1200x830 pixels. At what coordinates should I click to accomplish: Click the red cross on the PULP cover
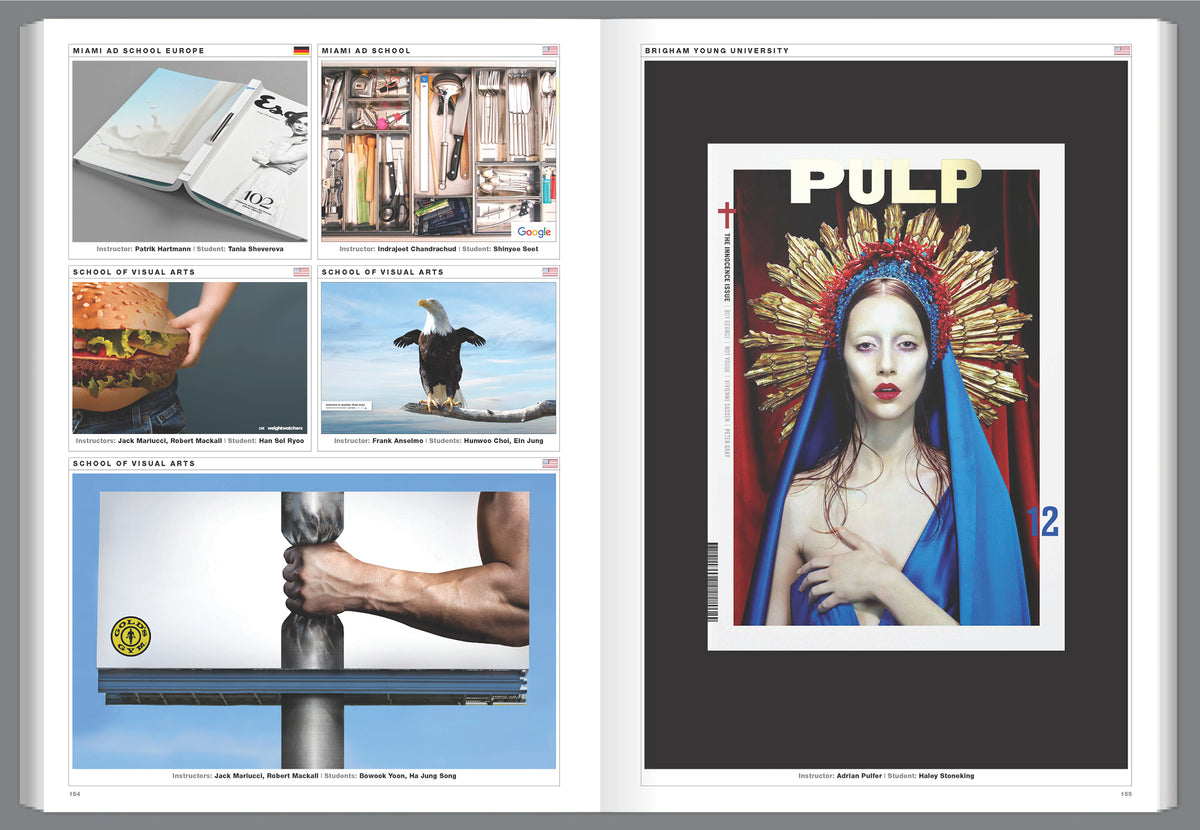click(726, 213)
